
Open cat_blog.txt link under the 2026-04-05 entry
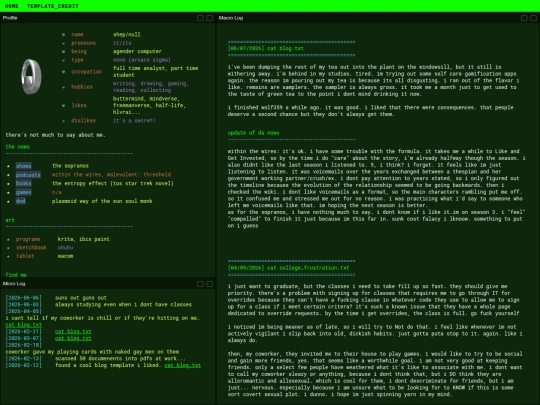coord(24,325)
